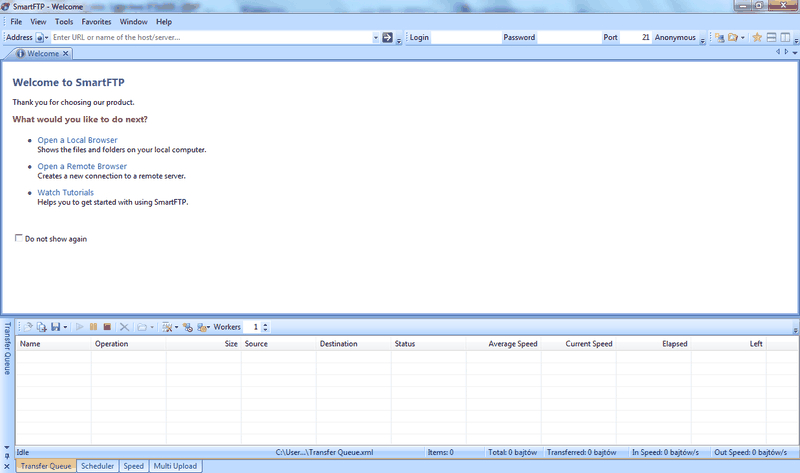Open the File menu
Screen dimensions: 800x473
click(x=16, y=22)
